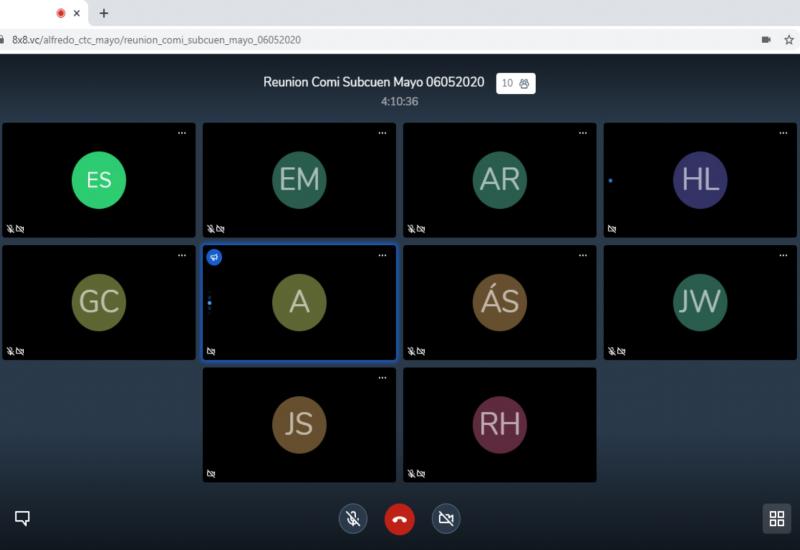
Task: Click the address bar URL
Action: click(x=156, y=40)
